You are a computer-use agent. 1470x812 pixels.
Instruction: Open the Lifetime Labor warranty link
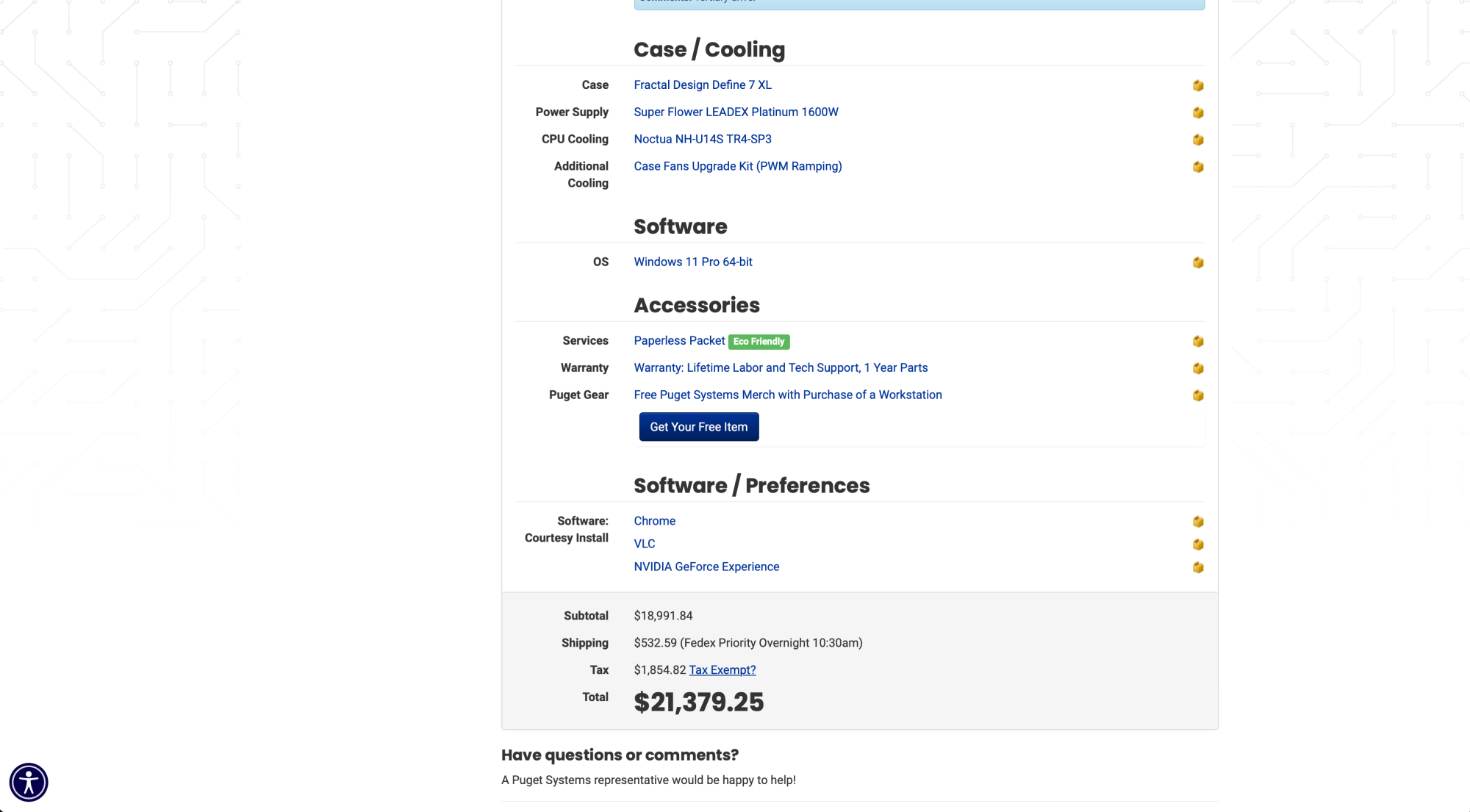pyautogui.click(x=780, y=367)
